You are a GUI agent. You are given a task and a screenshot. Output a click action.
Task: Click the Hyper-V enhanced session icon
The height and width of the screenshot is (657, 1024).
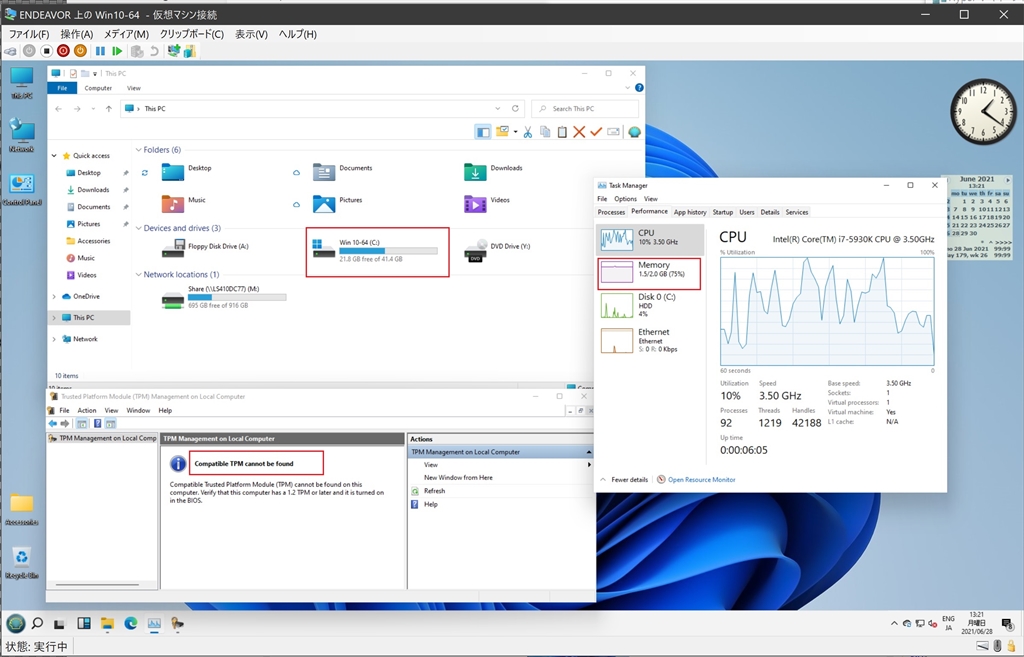click(174, 51)
